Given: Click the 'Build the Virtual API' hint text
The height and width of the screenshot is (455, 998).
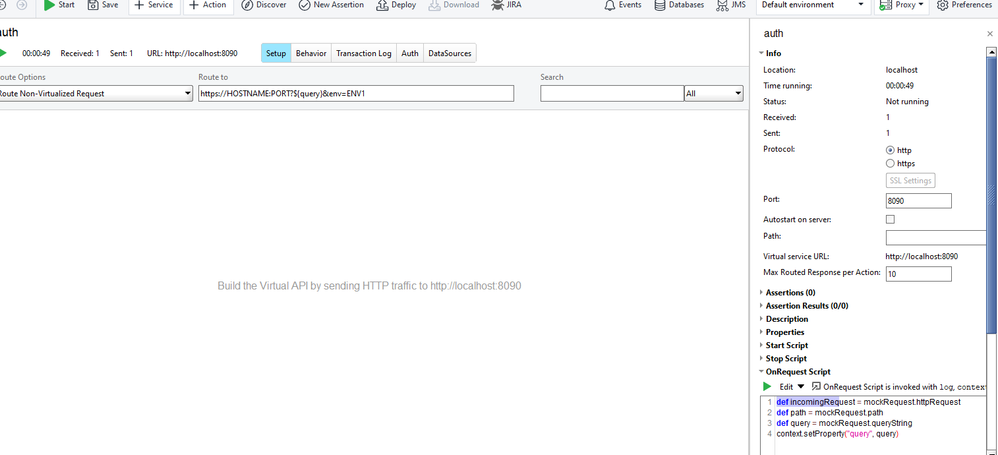Looking at the screenshot, I should pyautogui.click(x=369, y=286).
